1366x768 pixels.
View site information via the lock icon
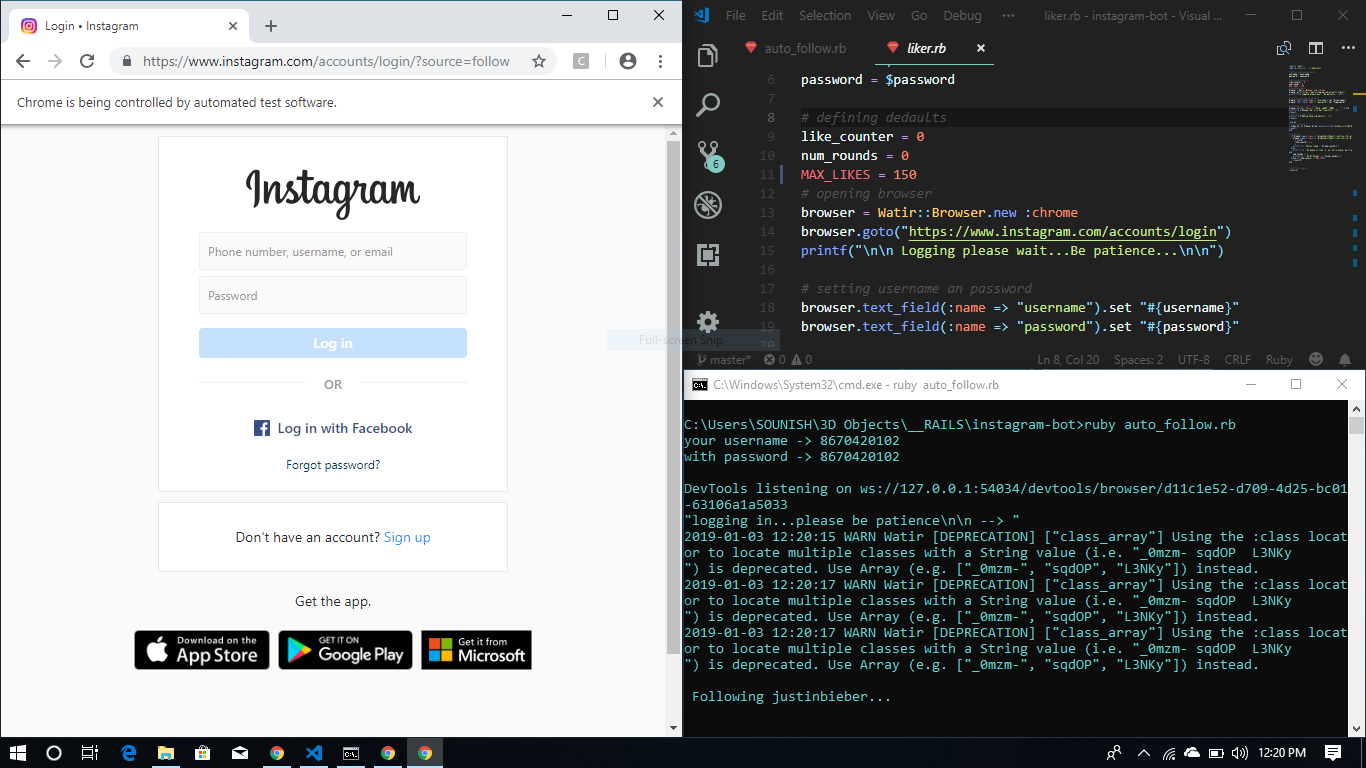click(126, 61)
